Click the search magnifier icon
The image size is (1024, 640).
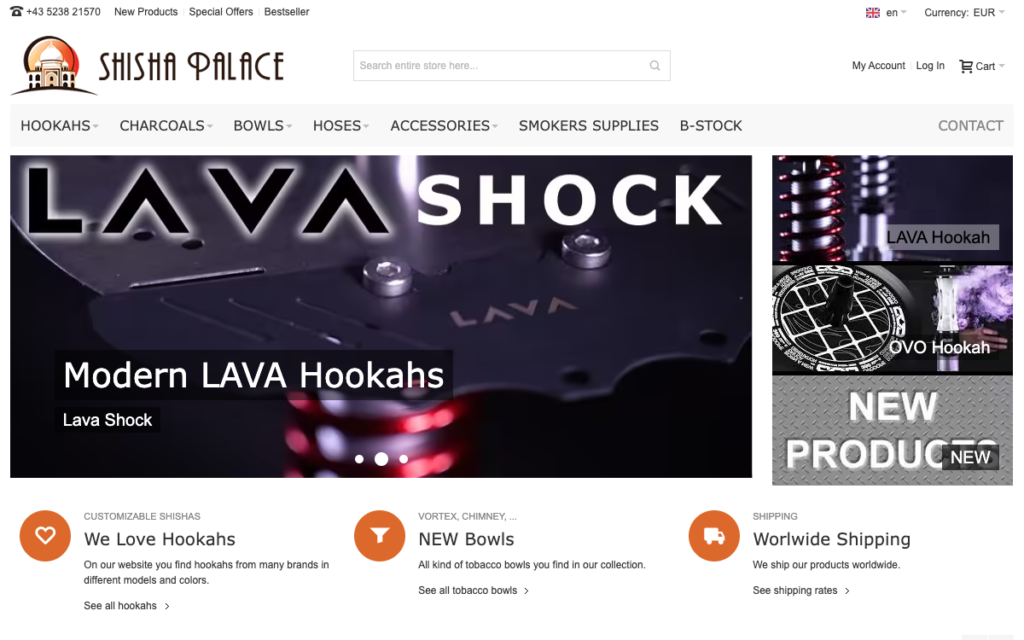pyautogui.click(x=654, y=65)
